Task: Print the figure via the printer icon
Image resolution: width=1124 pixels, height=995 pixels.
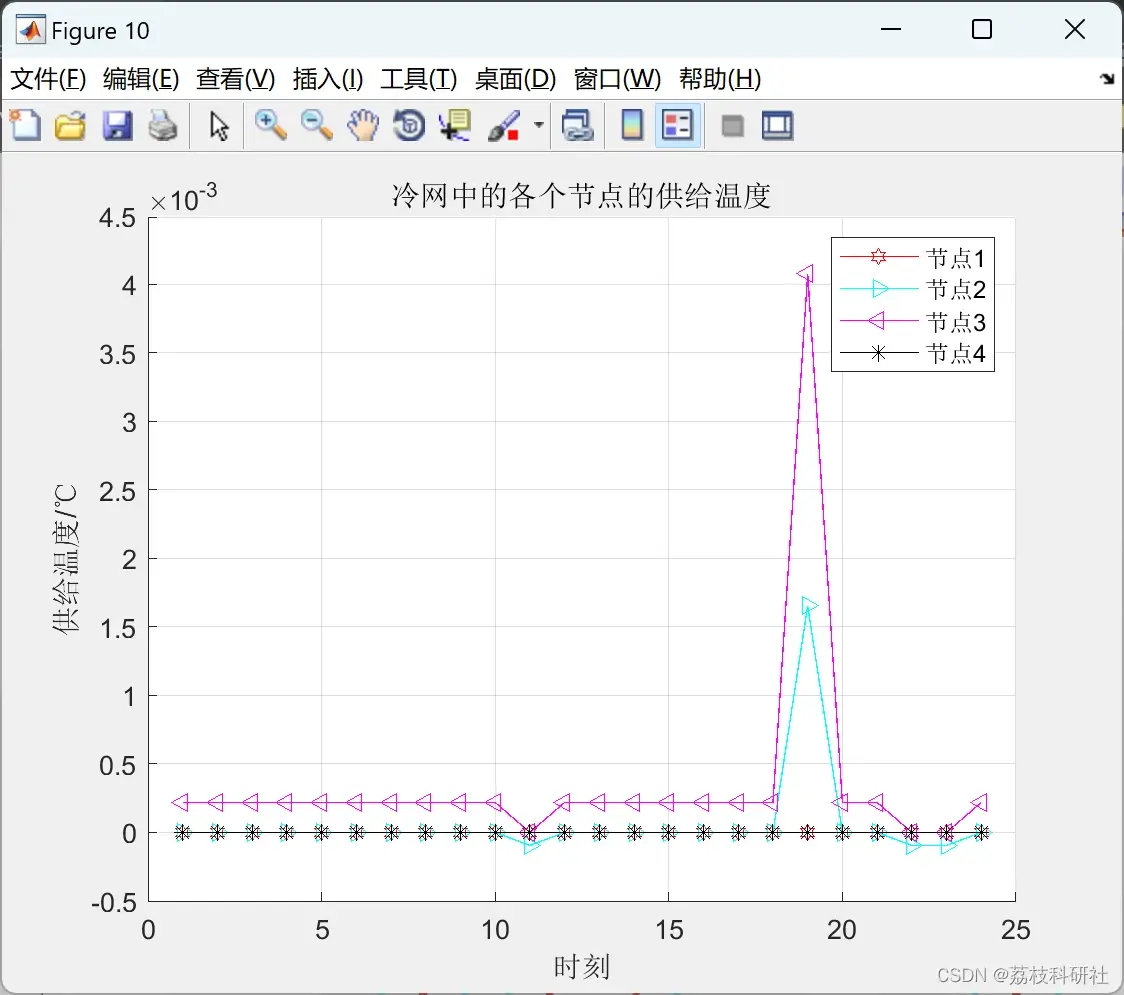Action: point(163,126)
